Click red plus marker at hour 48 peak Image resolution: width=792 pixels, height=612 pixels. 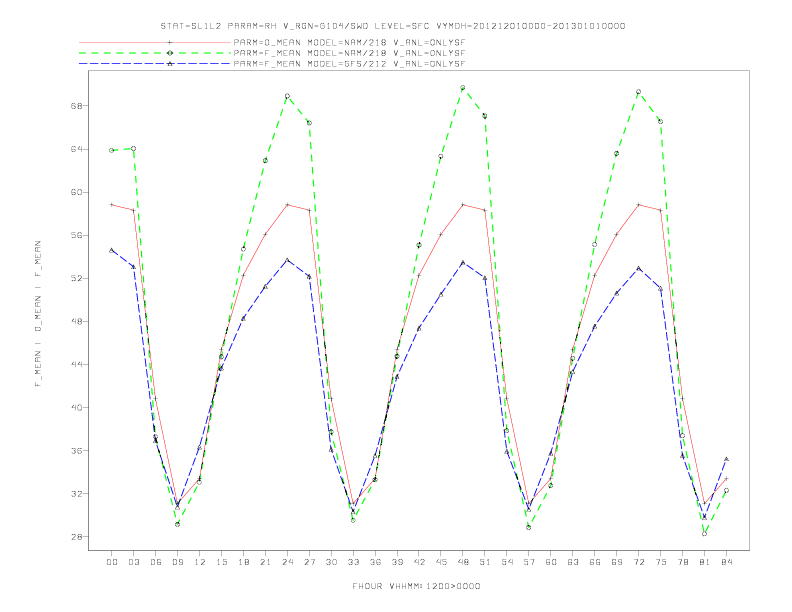coord(463,205)
